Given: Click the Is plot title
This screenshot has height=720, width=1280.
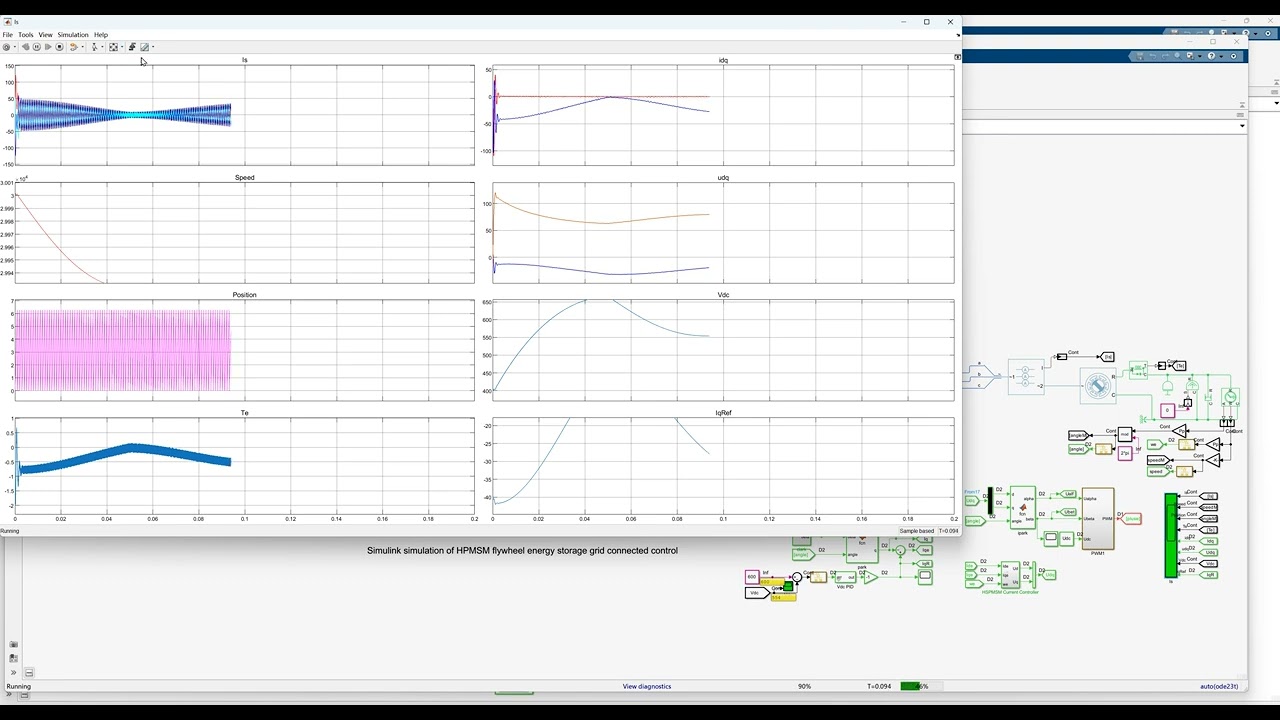Looking at the screenshot, I should (x=245, y=60).
